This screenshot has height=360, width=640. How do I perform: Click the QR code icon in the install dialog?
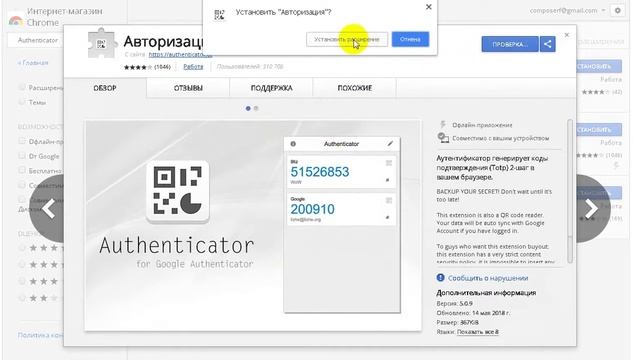(x=219, y=15)
